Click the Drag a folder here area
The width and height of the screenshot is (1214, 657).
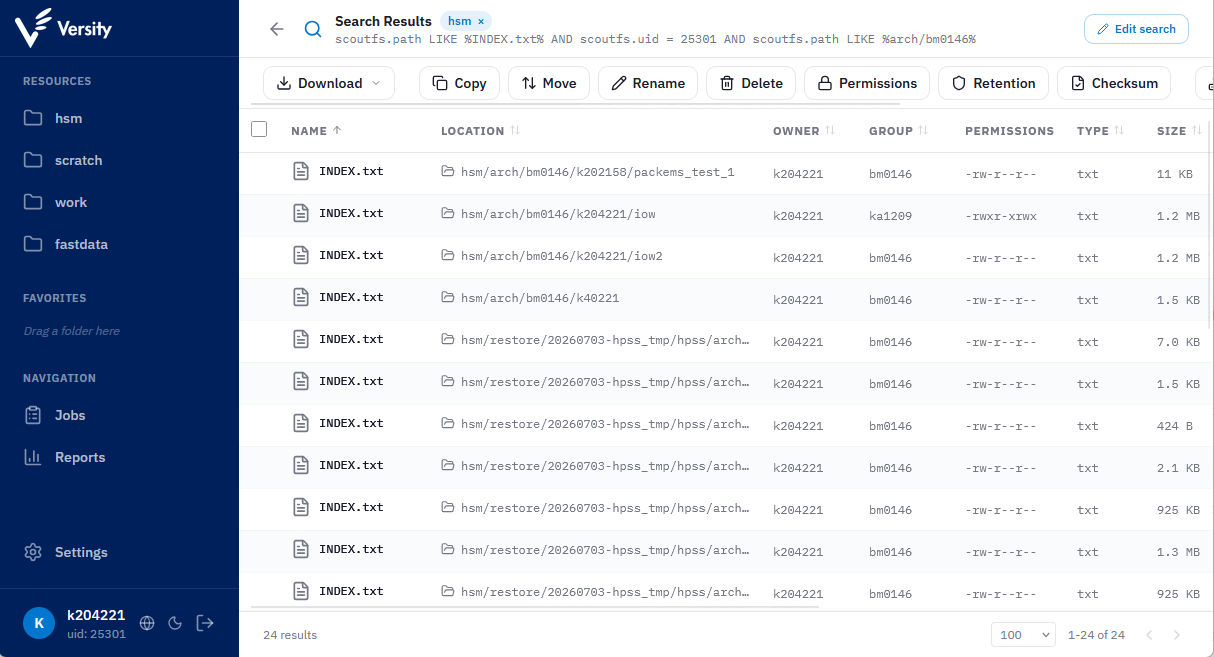72,331
